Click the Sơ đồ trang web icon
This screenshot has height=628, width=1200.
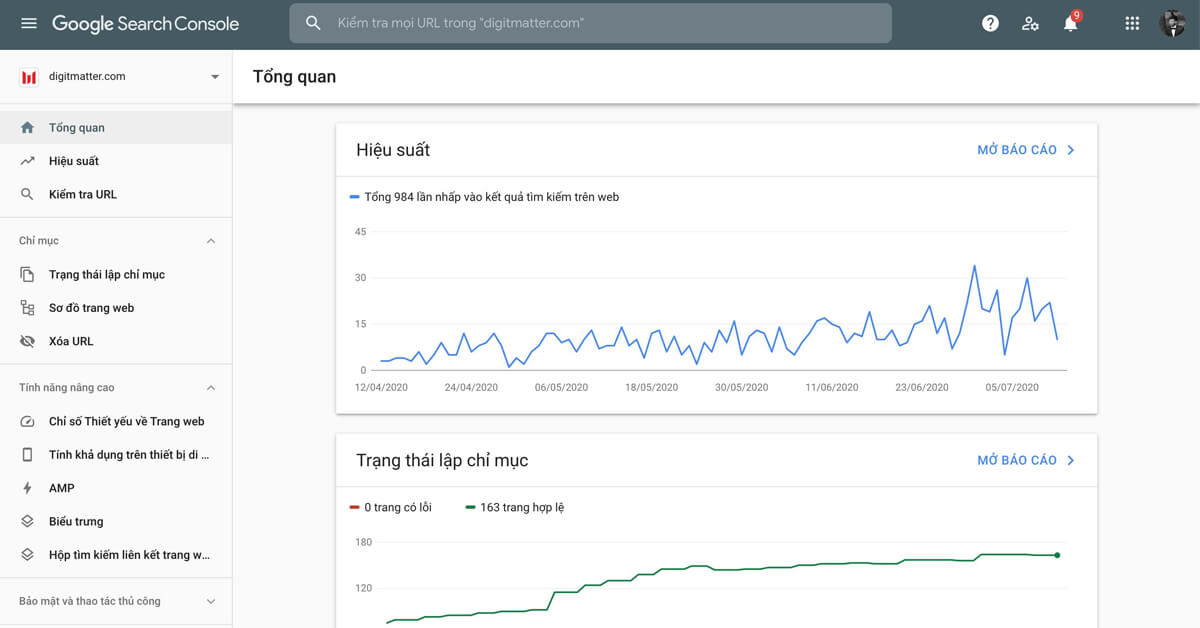28,308
